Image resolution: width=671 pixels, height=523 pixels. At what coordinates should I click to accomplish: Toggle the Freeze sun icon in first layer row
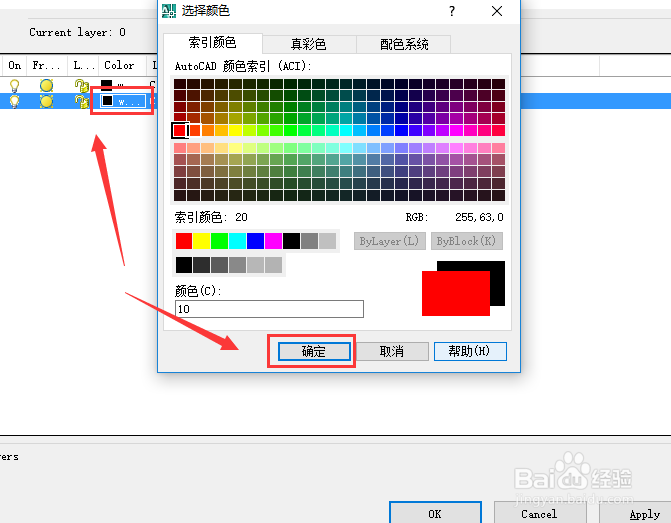[46, 86]
